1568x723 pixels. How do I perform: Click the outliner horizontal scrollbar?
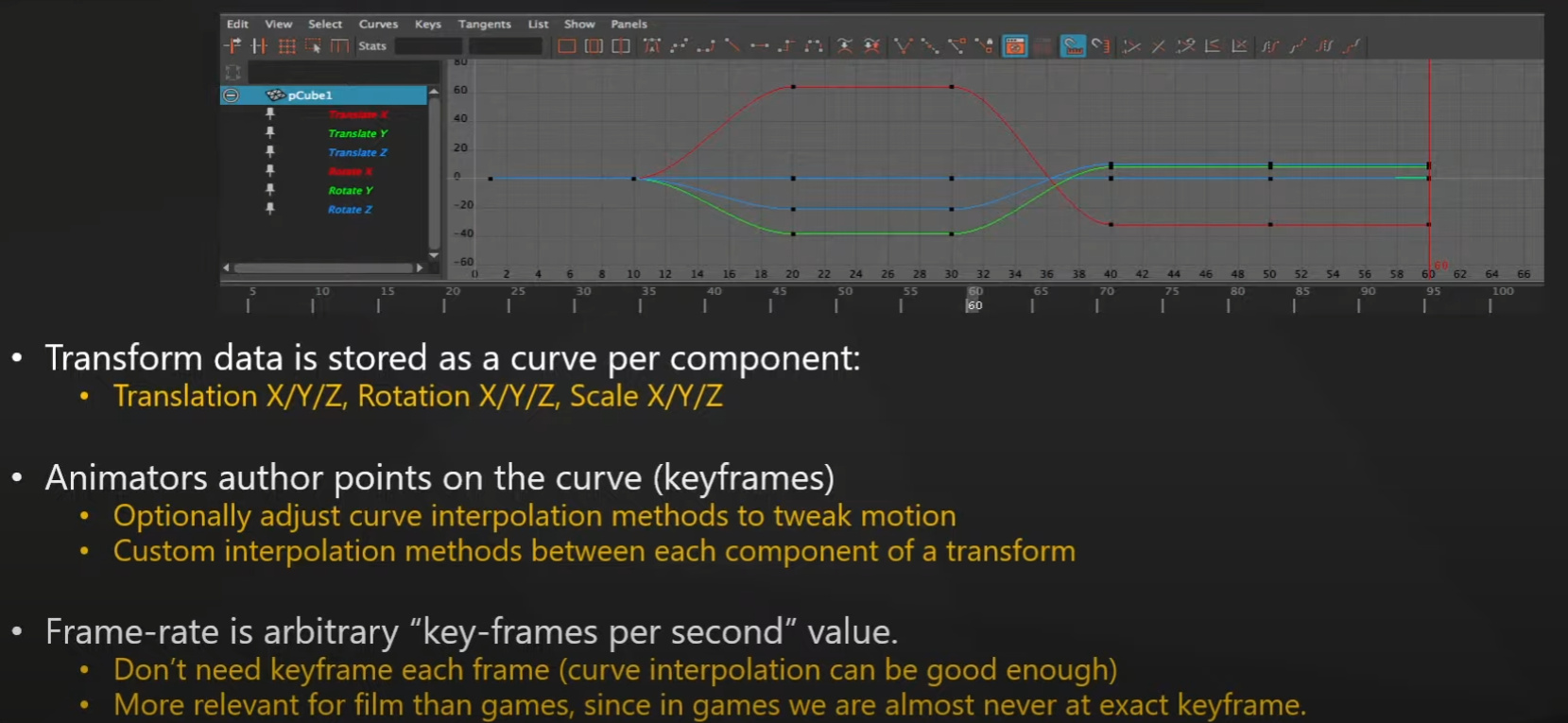[321, 268]
